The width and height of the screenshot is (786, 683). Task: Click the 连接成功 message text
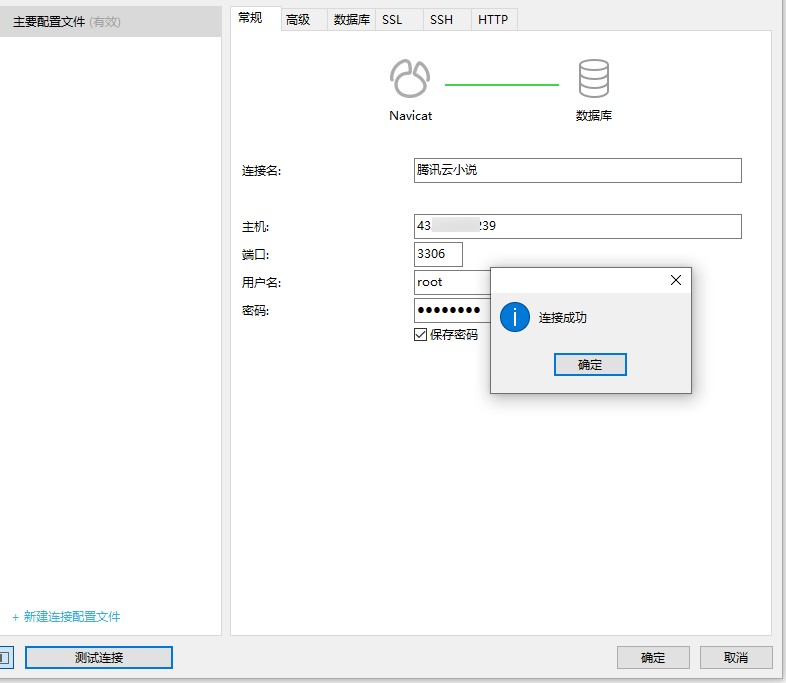[562, 318]
